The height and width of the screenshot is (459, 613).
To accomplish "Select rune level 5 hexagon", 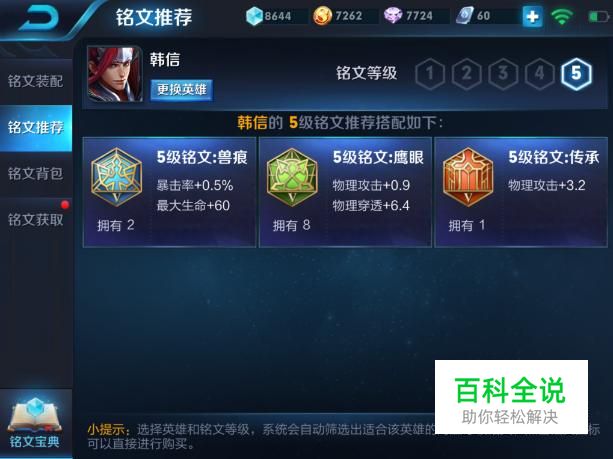I will coord(576,74).
